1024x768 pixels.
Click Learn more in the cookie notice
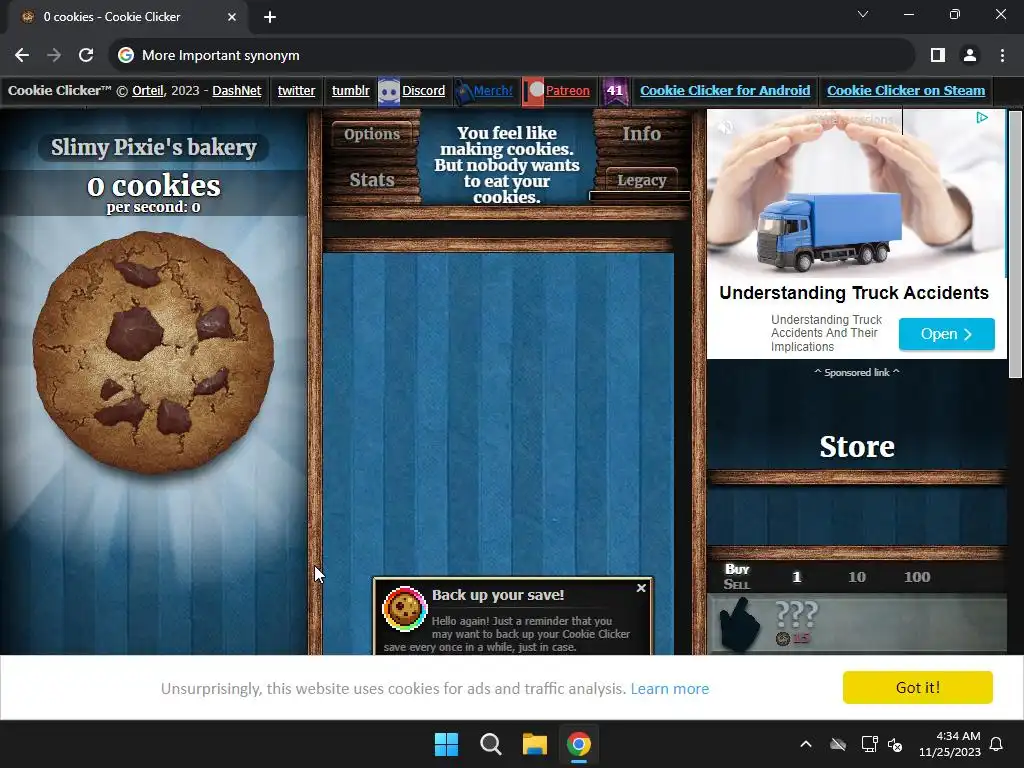click(x=669, y=688)
